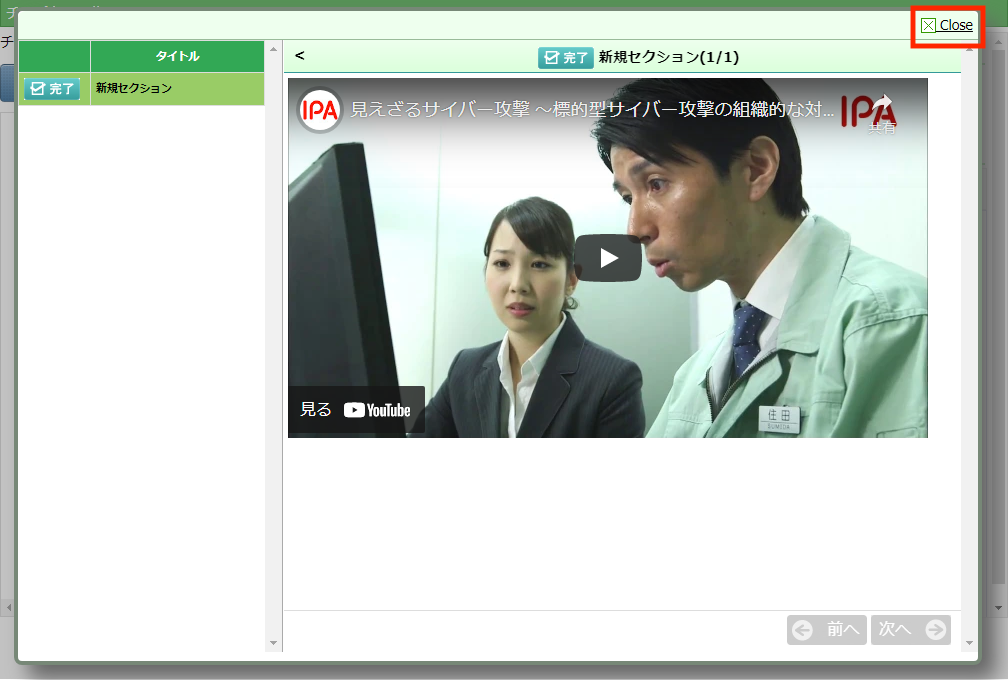The height and width of the screenshot is (680, 1008).
Task: Select 新規セクション in the section list
Action: pyautogui.click(x=134, y=89)
